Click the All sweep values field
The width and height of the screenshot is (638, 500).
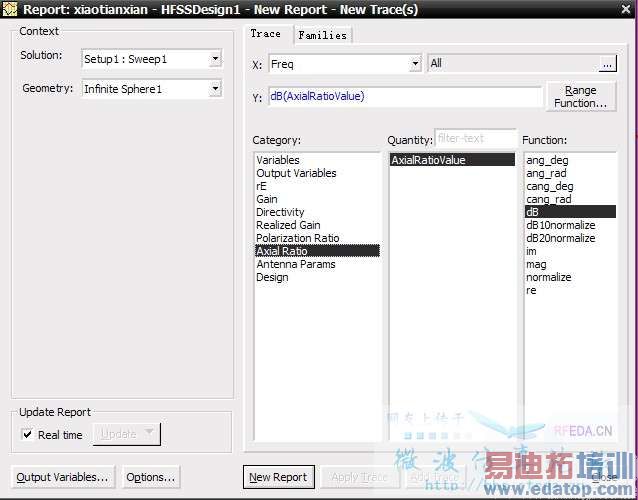tap(513, 64)
